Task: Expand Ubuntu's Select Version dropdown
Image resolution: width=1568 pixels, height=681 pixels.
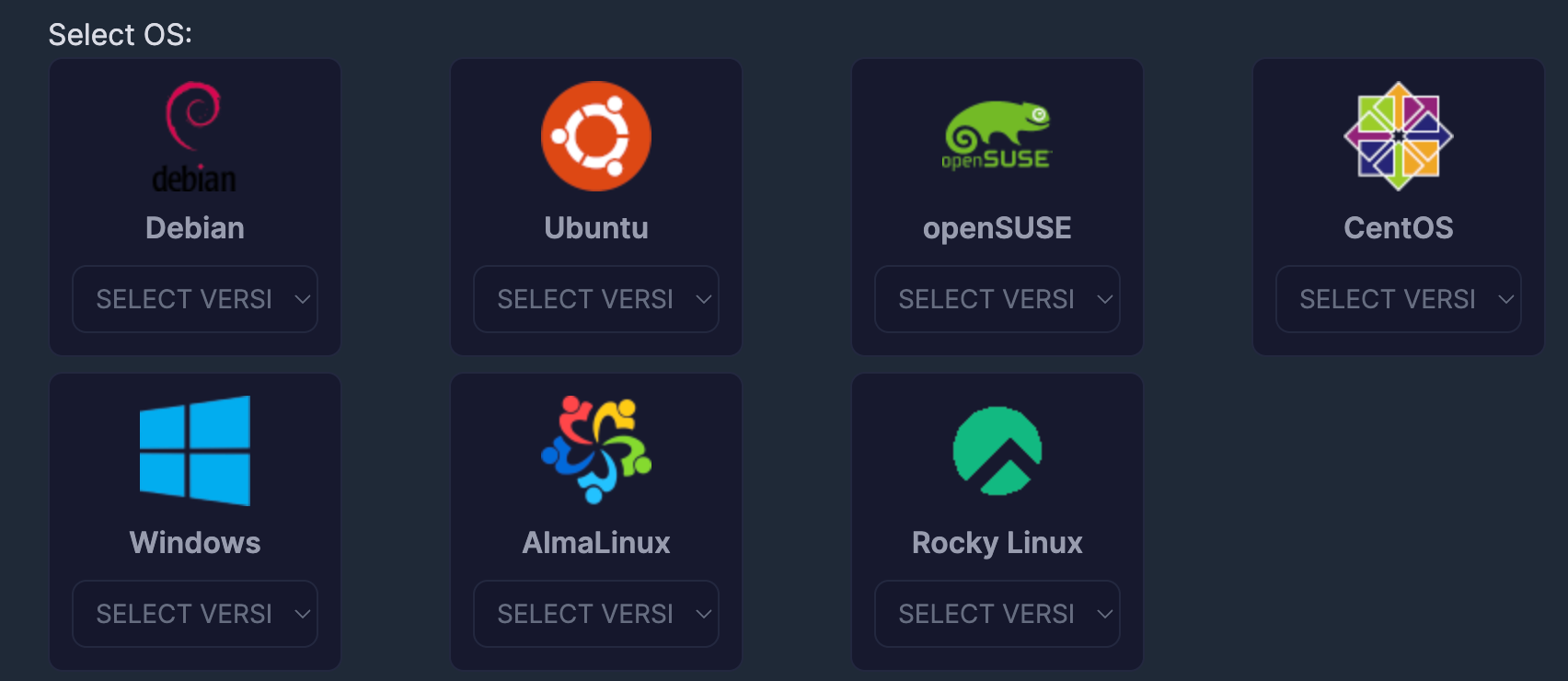Action: 596,299
